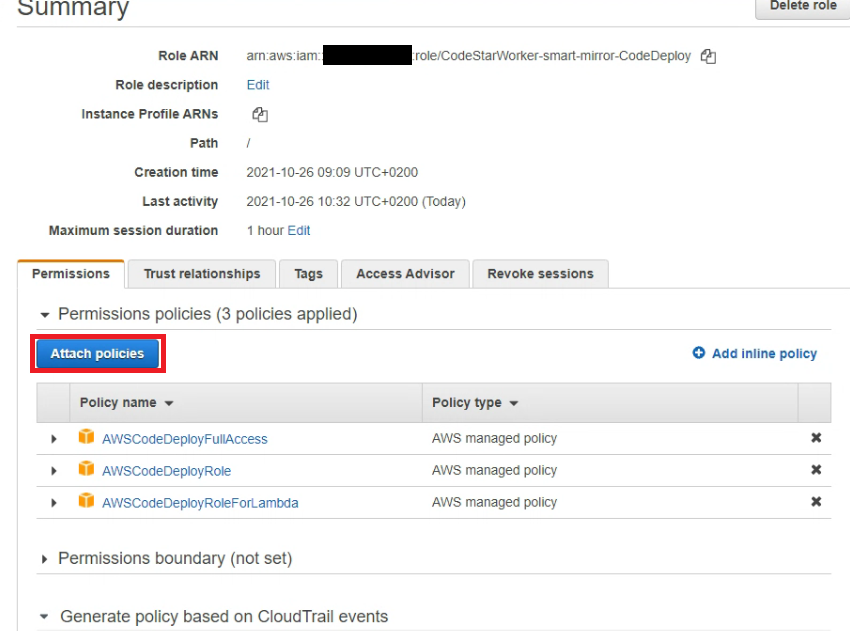
Task: Open the AWSCodeDeployRoleForLambda policy link
Action: [200, 503]
